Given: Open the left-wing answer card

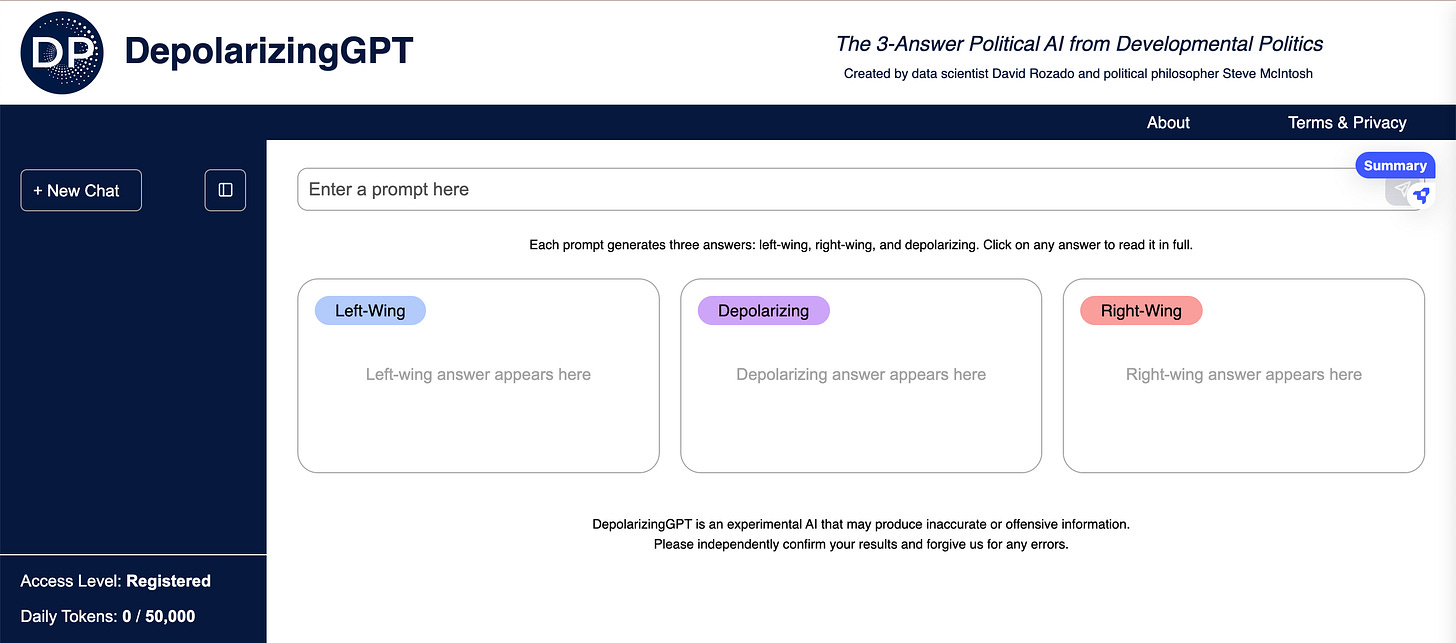Looking at the screenshot, I should (x=478, y=375).
